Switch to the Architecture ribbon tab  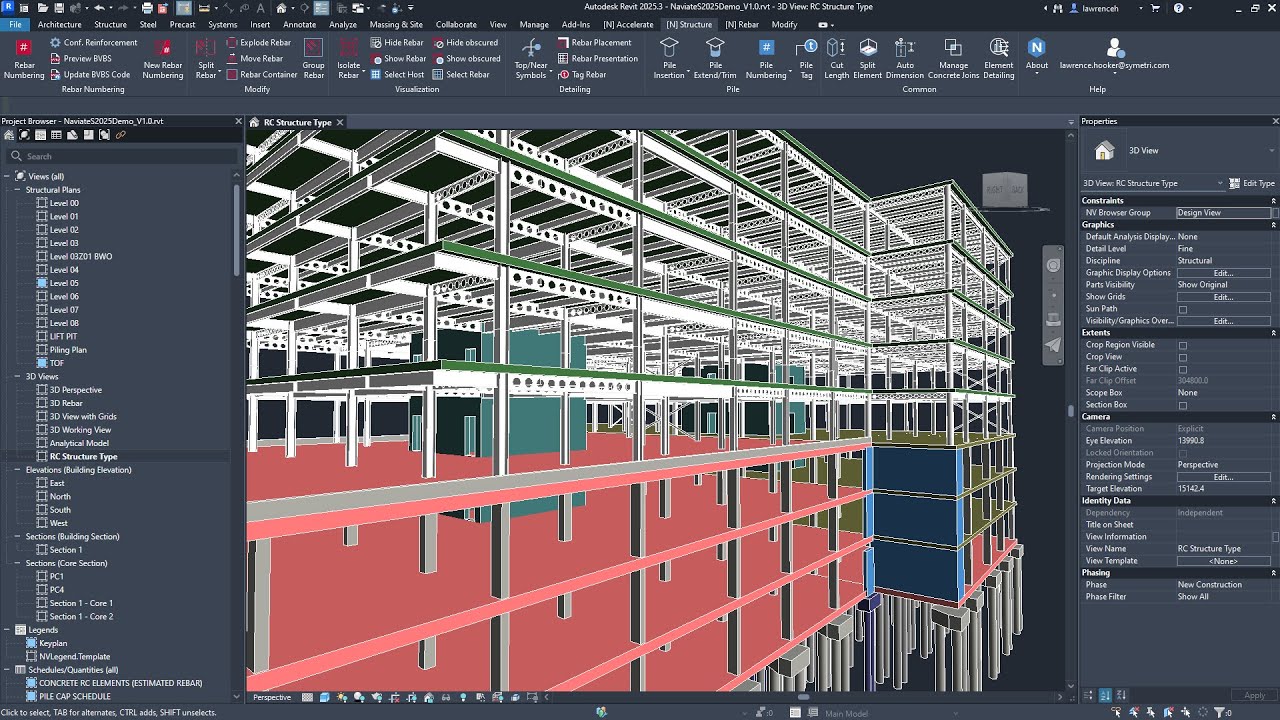(60, 24)
